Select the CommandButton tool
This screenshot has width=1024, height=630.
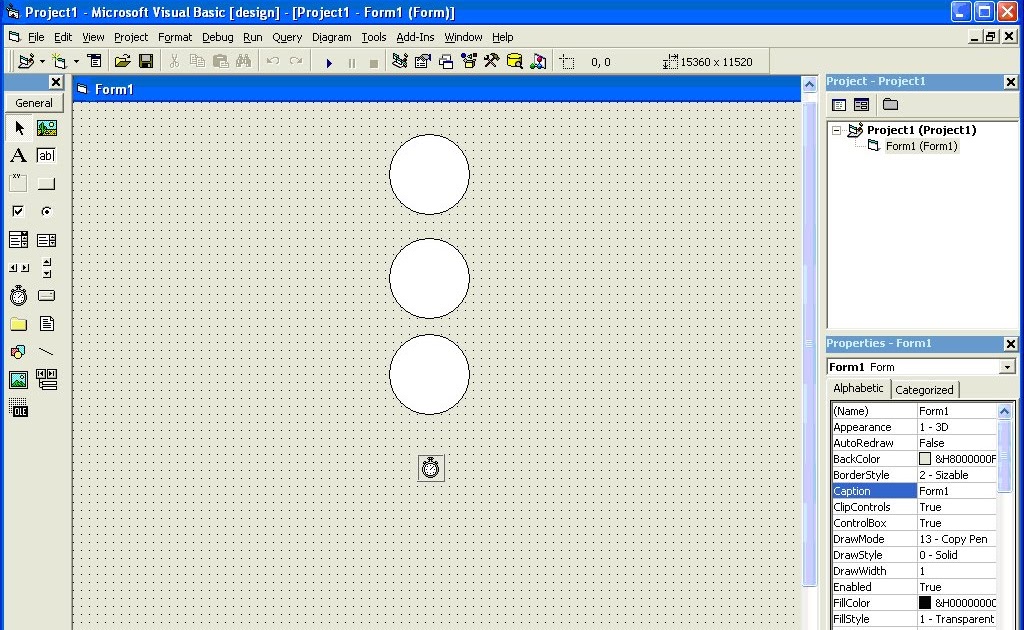(x=46, y=183)
